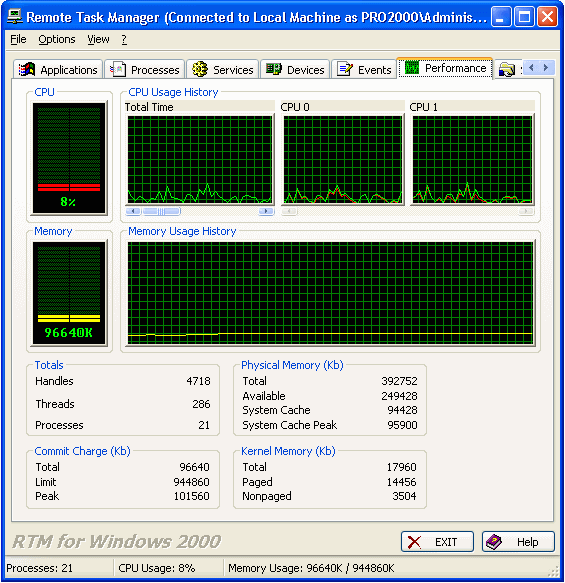Click the Total Time CPU graph
The width and height of the screenshot is (565, 583).
pyautogui.click(x=200, y=160)
